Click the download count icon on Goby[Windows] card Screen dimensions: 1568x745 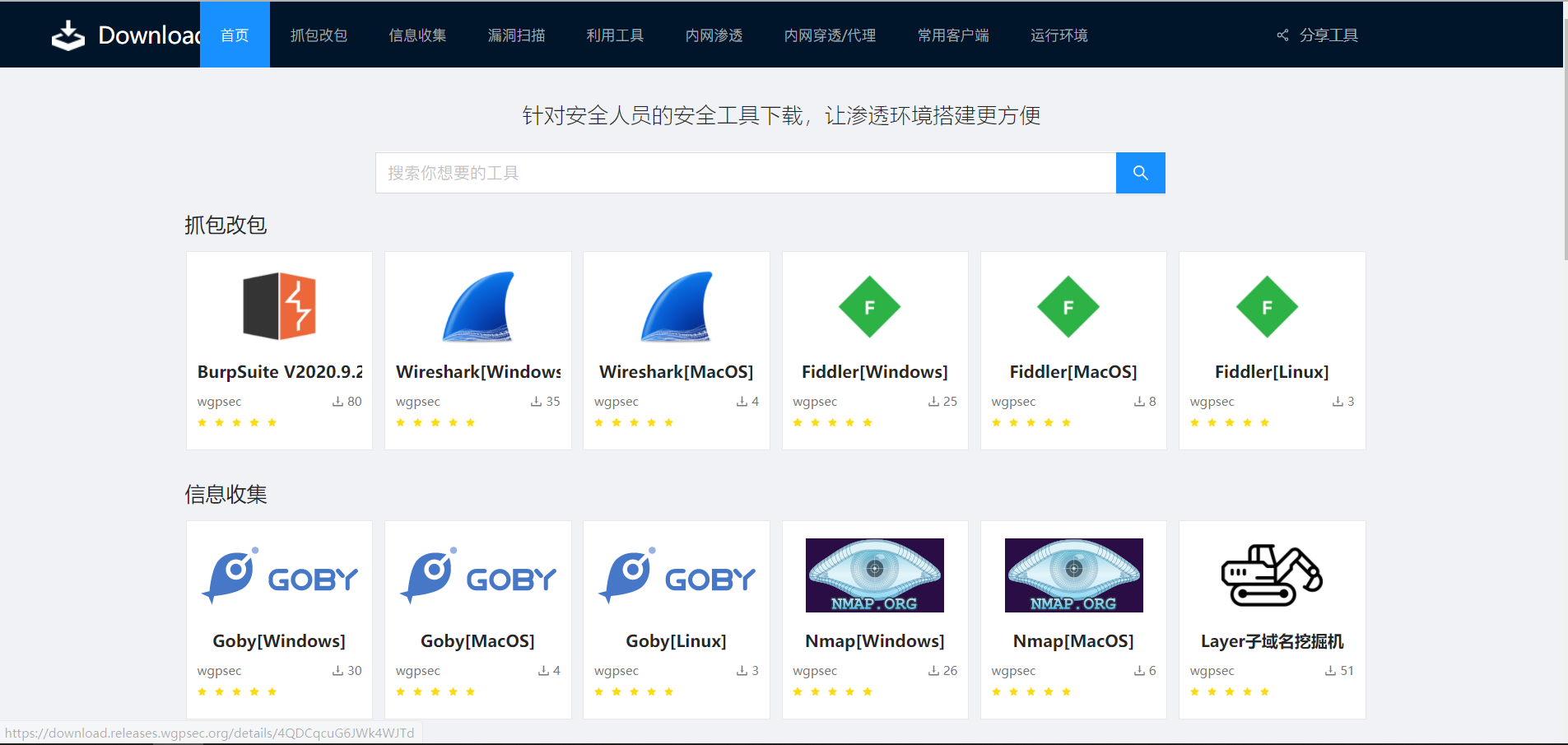pos(337,671)
